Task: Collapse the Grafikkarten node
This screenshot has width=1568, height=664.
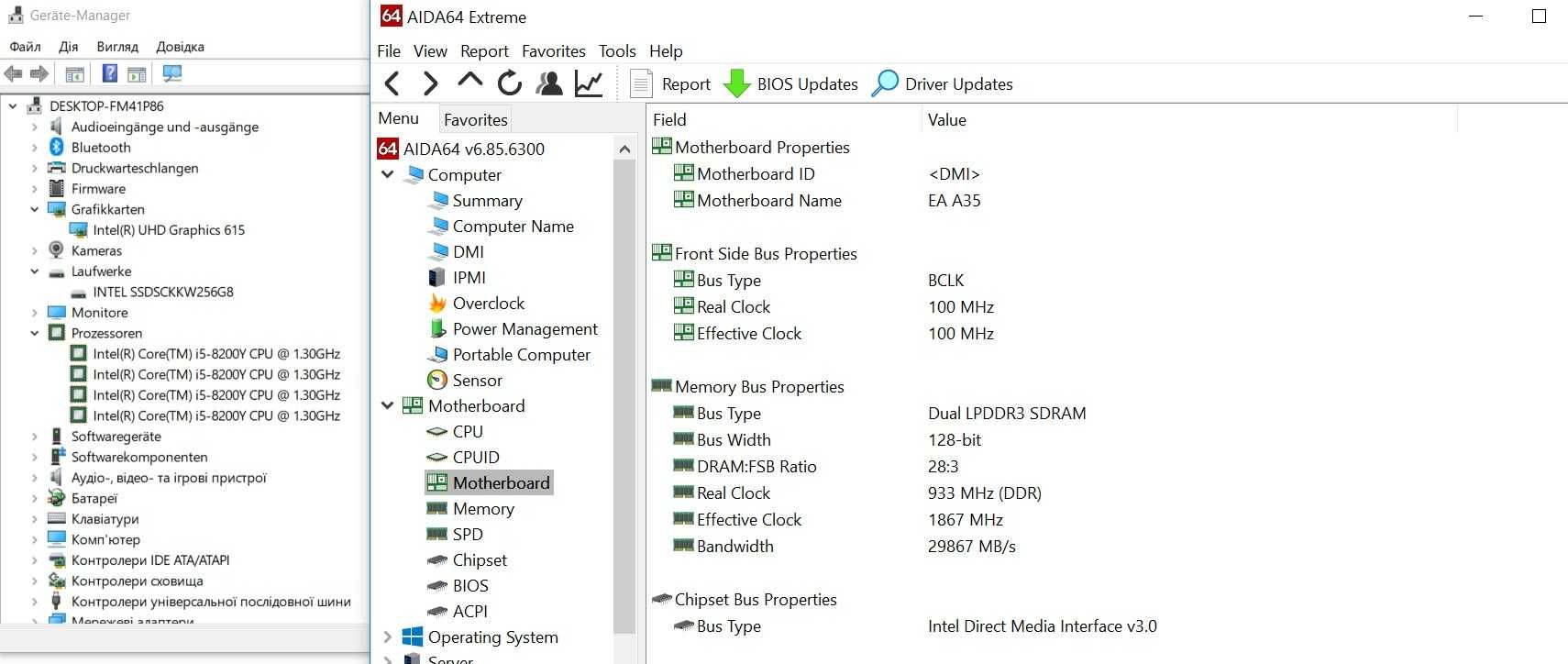Action: (x=35, y=209)
